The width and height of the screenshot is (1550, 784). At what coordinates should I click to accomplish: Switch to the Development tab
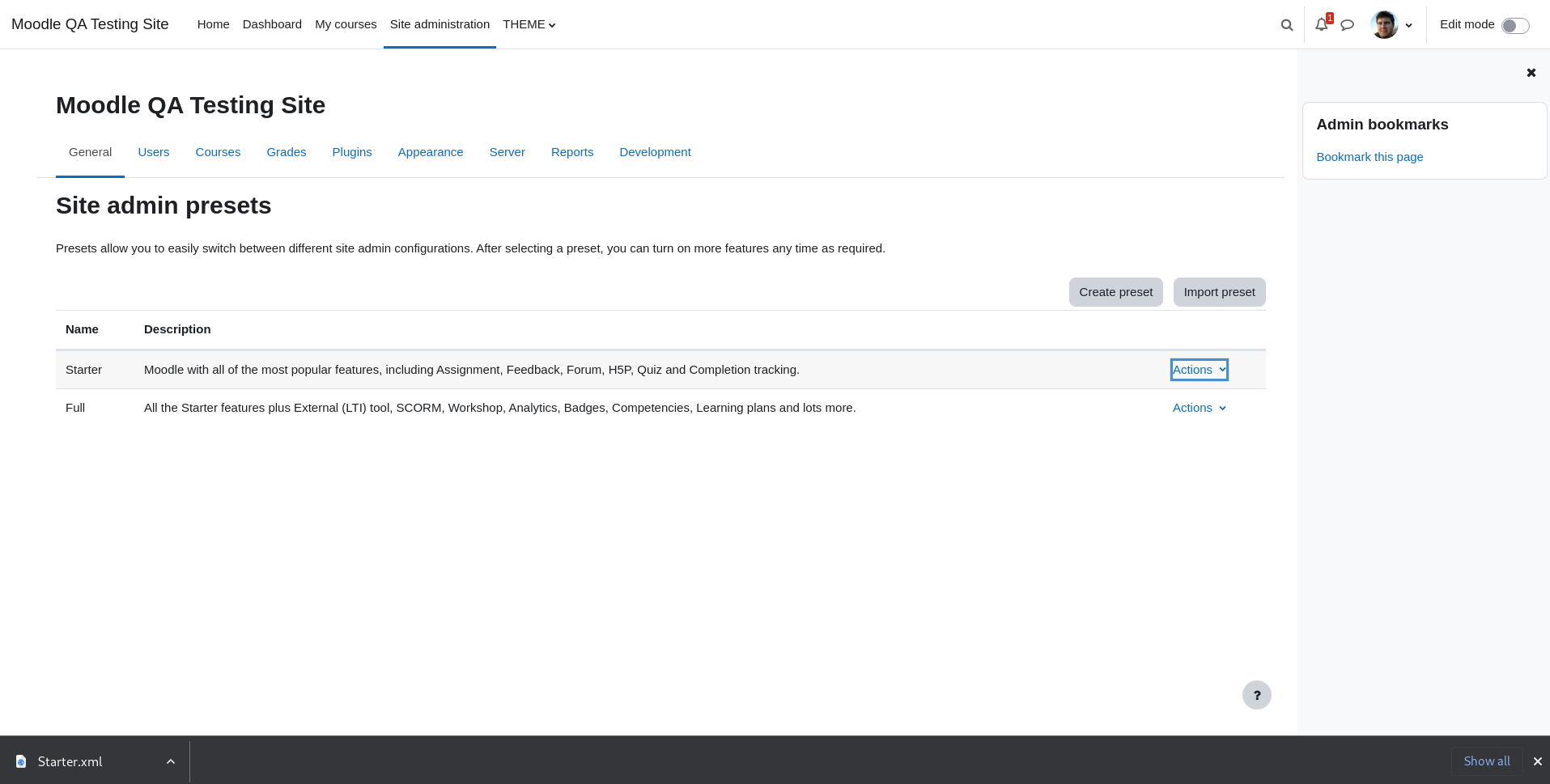tap(655, 152)
